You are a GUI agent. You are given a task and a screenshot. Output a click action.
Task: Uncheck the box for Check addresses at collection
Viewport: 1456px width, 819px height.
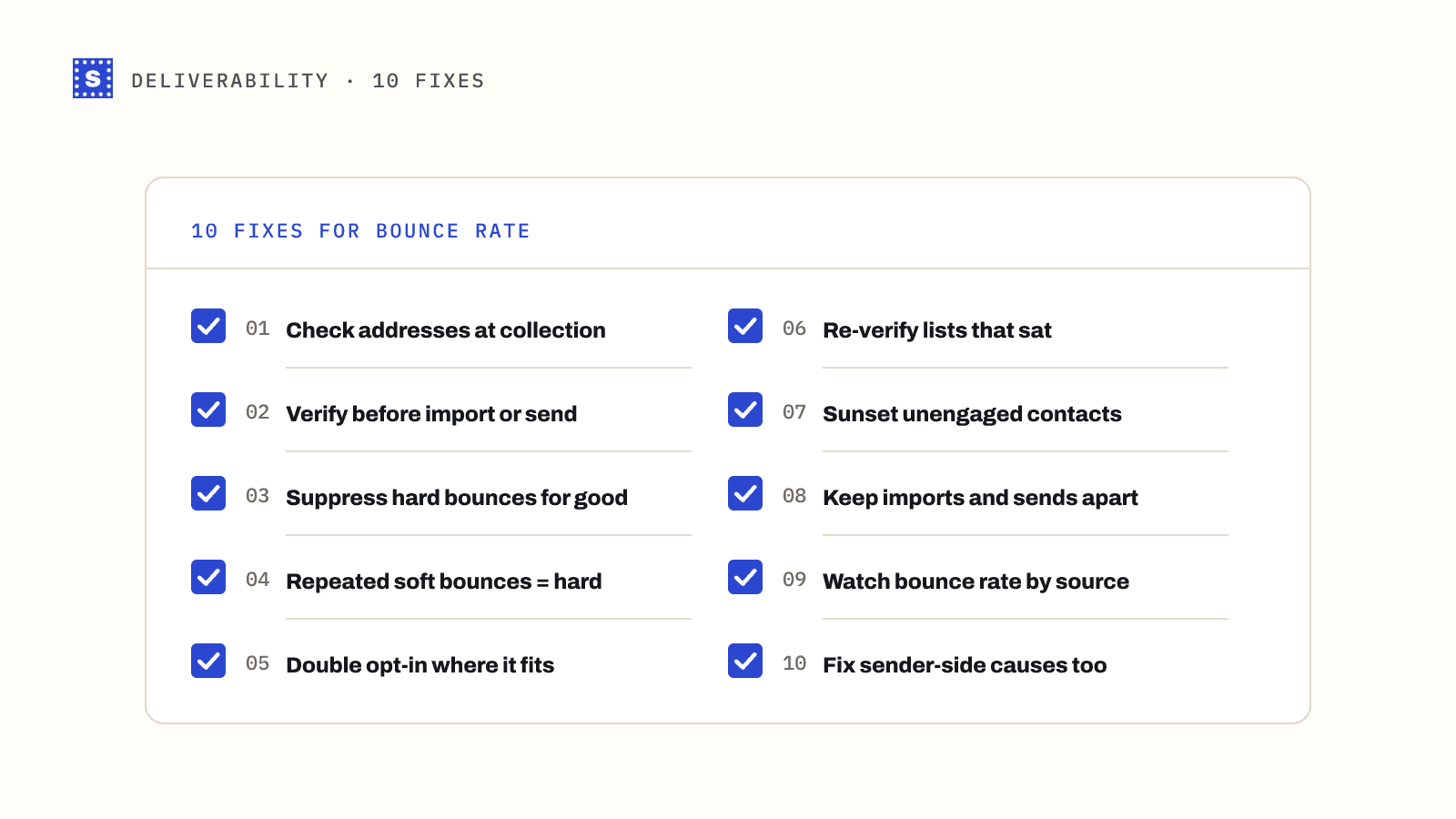pyautogui.click(x=208, y=326)
